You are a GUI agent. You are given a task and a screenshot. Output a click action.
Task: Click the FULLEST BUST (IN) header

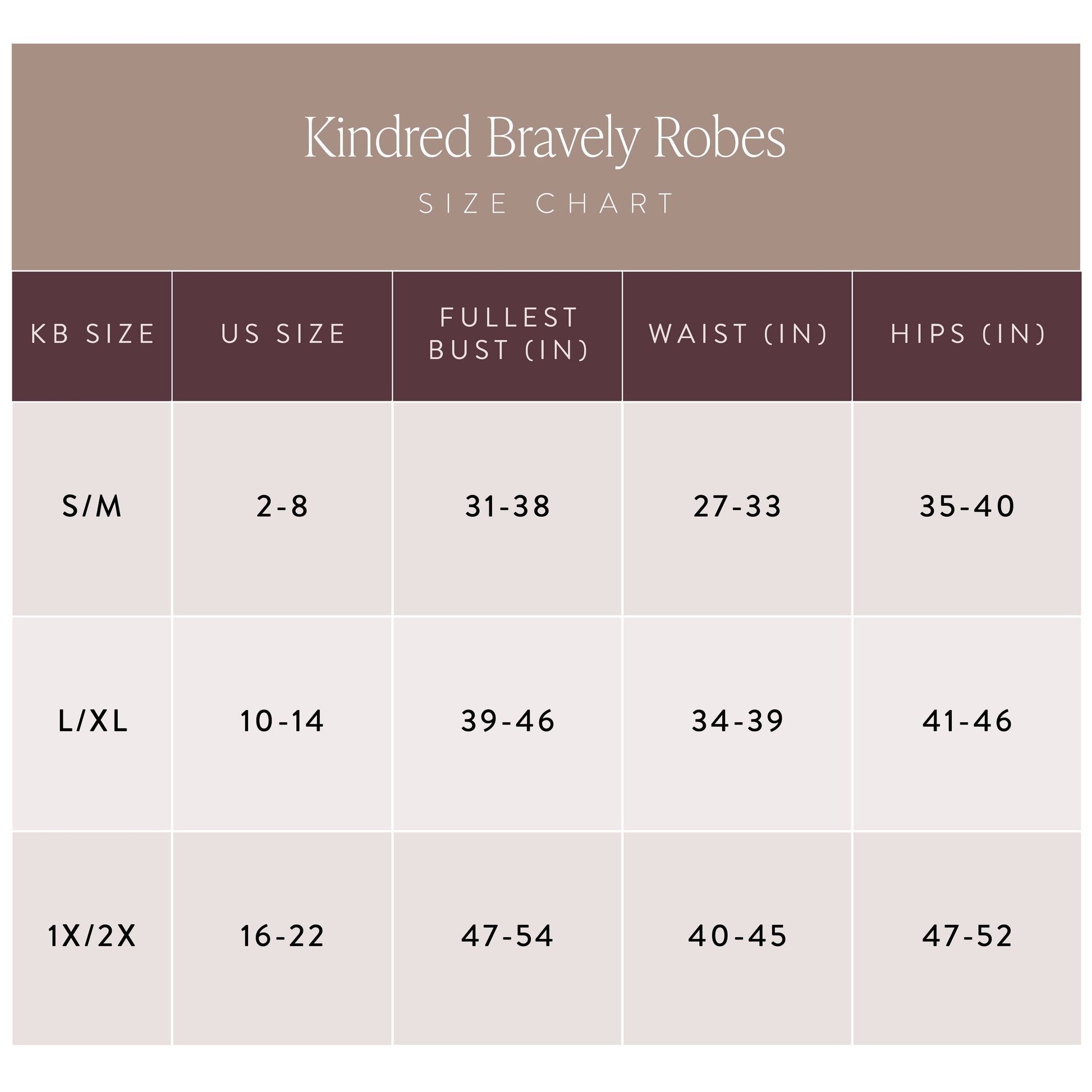(508, 334)
